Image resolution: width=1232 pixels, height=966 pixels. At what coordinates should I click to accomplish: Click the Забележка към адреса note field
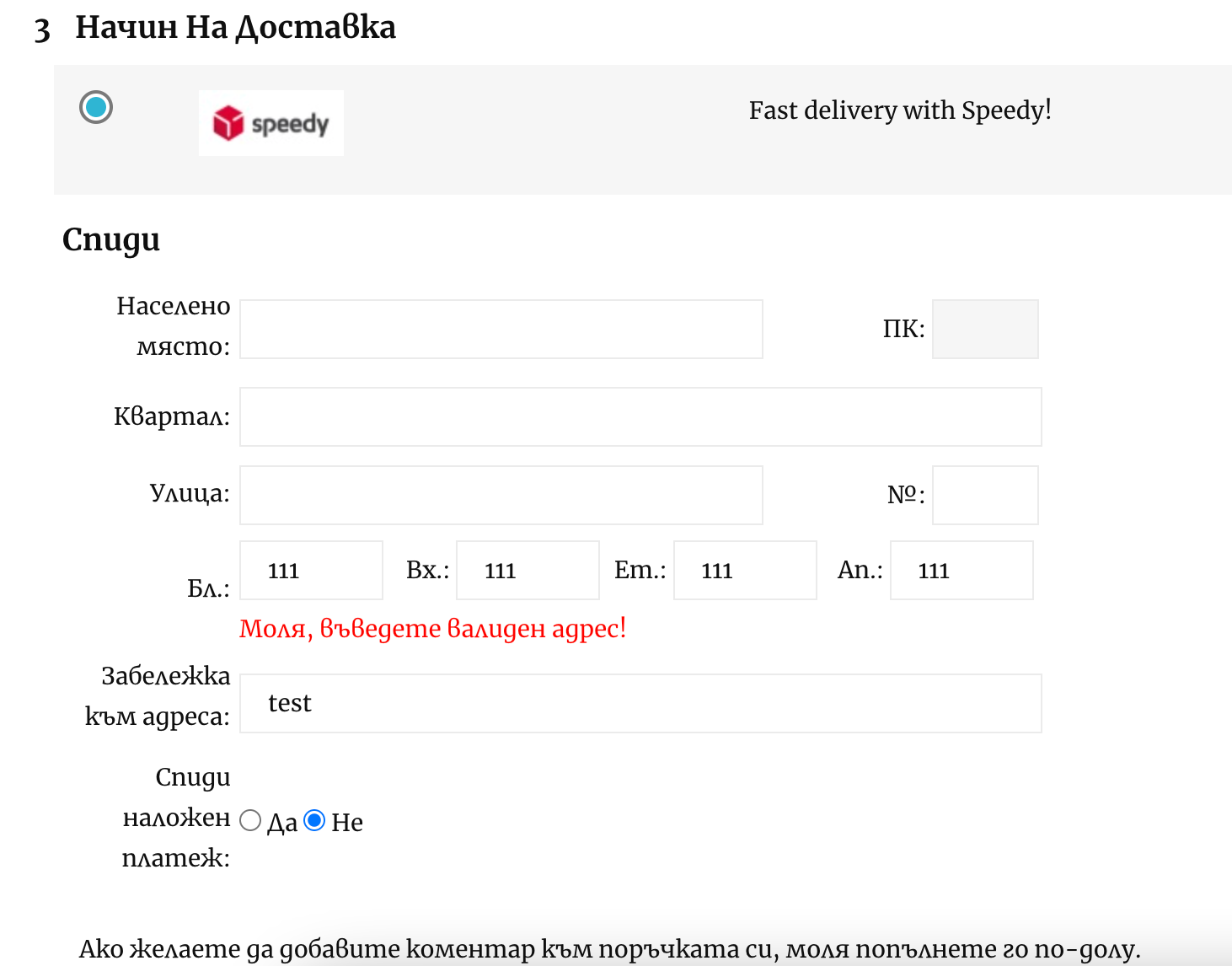[640, 703]
